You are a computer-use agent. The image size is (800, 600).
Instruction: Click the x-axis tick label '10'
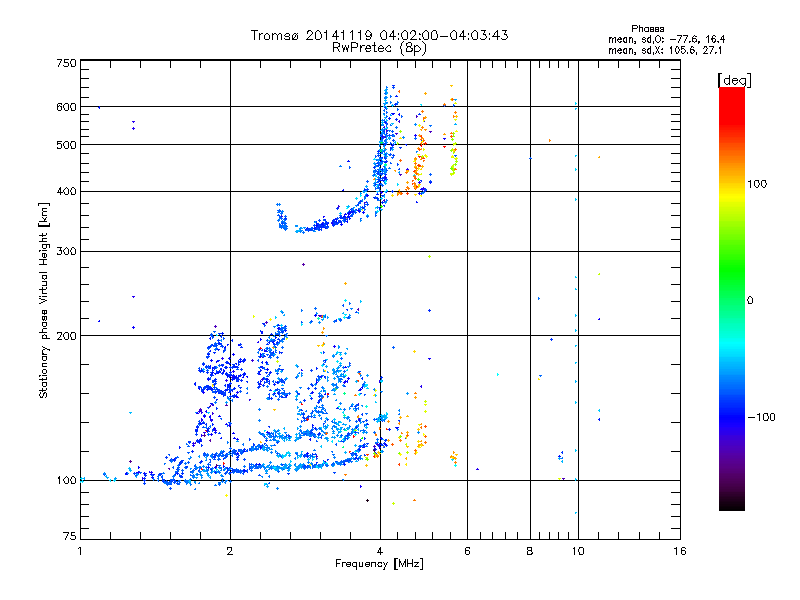click(x=578, y=551)
